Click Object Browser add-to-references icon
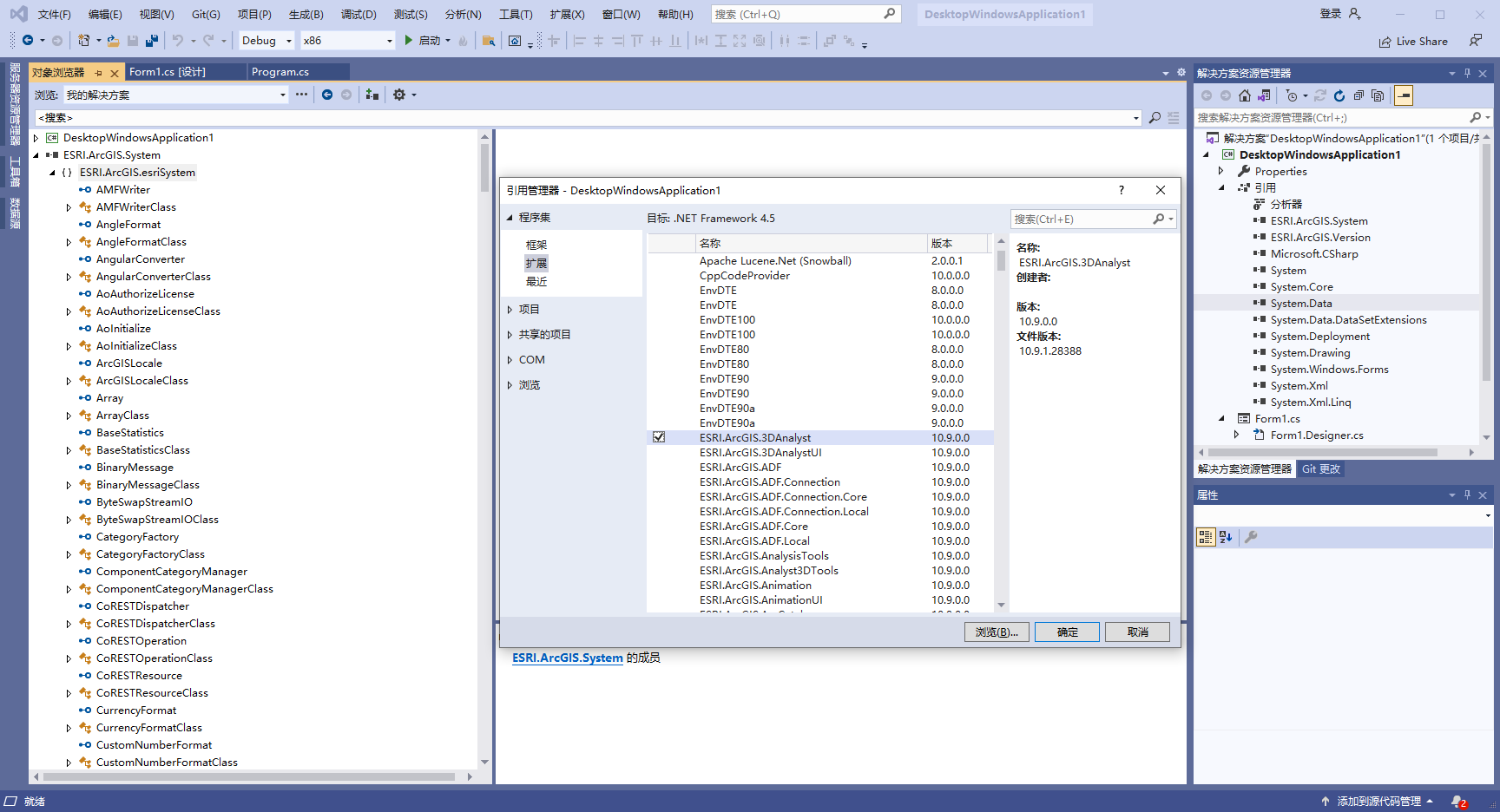This screenshot has width=1500, height=812. [x=372, y=95]
